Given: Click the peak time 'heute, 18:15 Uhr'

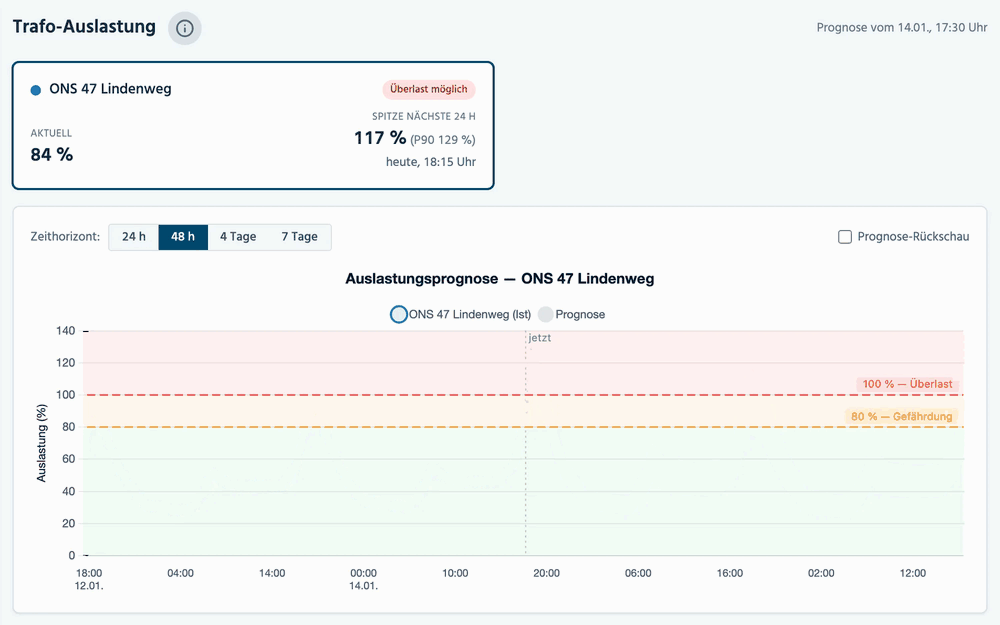Looking at the screenshot, I should (x=430, y=162).
